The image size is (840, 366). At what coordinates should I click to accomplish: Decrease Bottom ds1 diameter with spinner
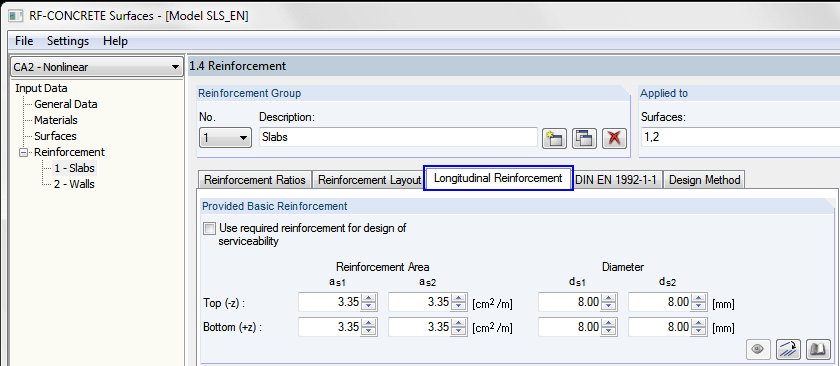coord(608,331)
